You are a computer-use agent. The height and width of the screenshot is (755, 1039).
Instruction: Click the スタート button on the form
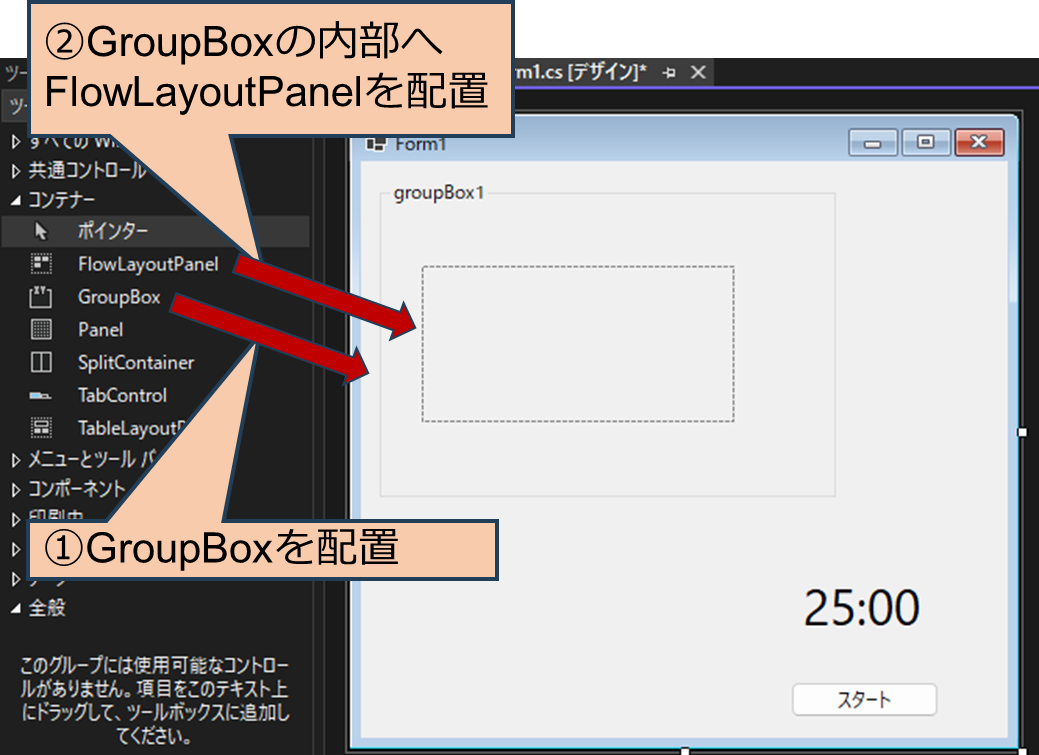pos(863,699)
